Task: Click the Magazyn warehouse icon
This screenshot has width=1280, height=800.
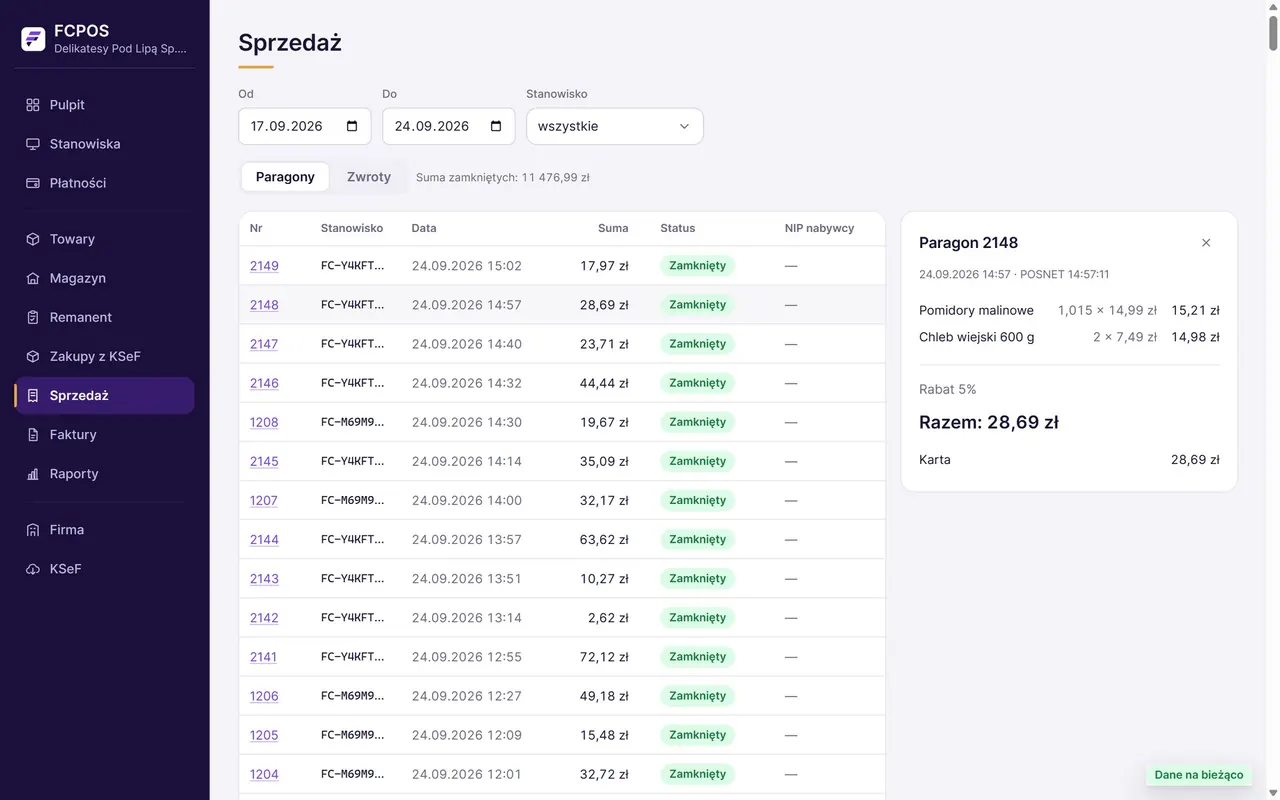Action: (33, 278)
